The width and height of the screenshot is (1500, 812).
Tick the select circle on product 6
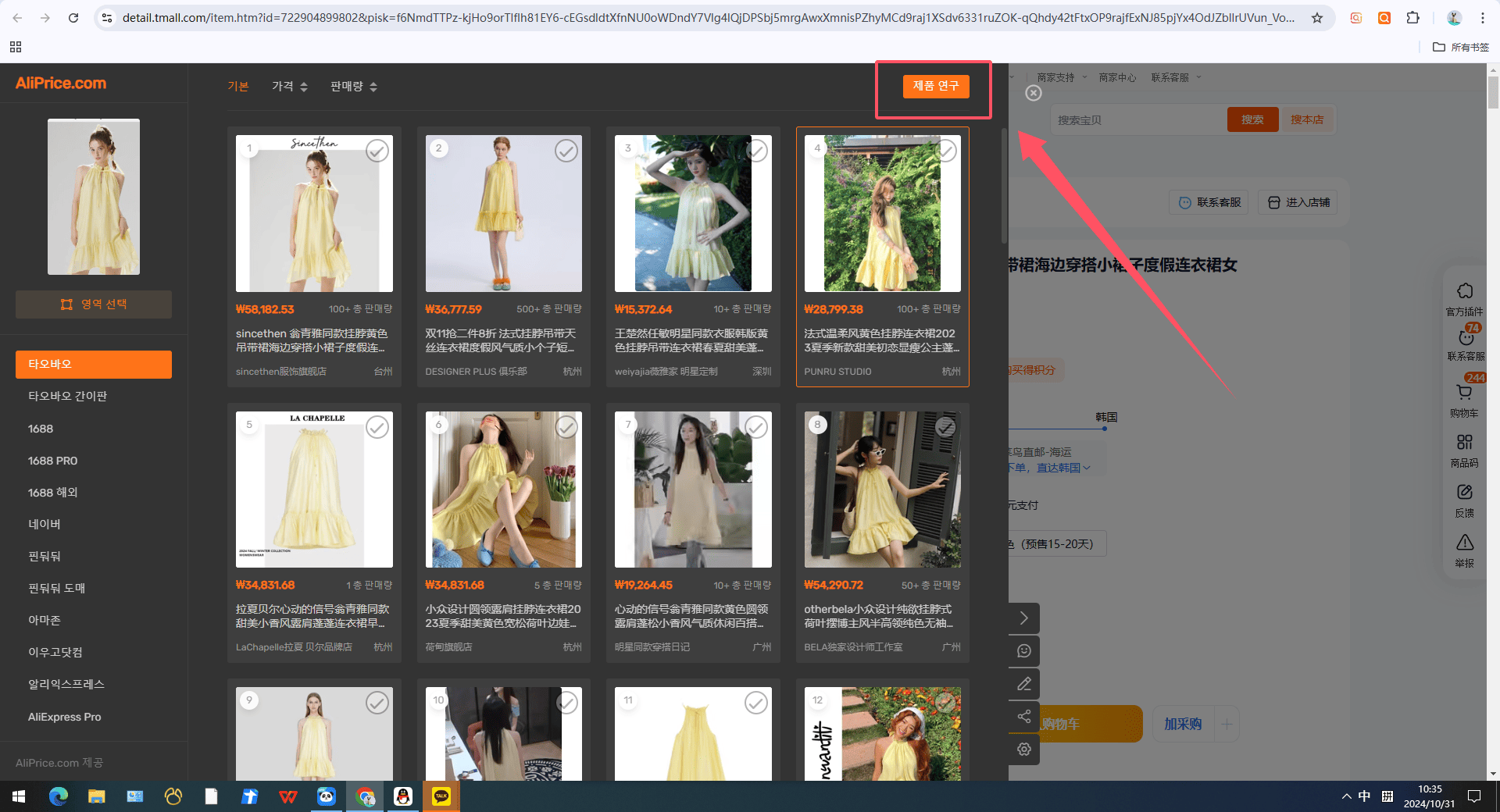[x=566, y=426]
